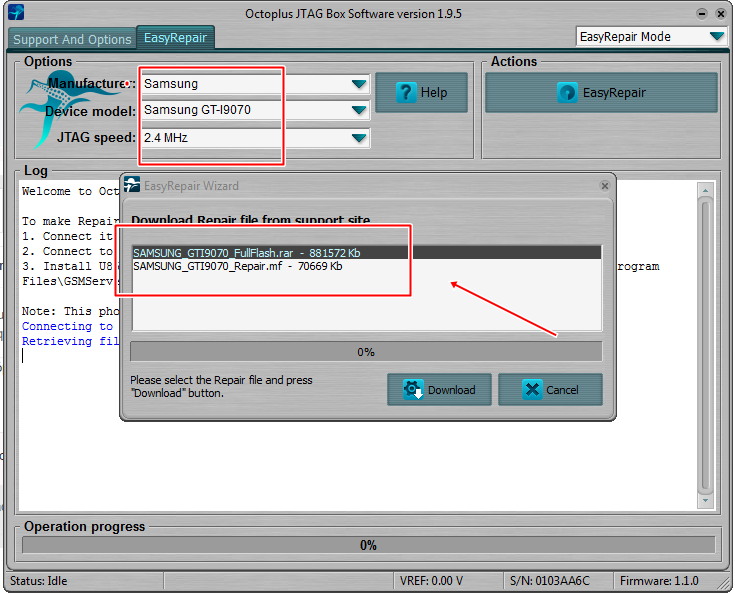Switch to Support And Options tab

[72, 39]
